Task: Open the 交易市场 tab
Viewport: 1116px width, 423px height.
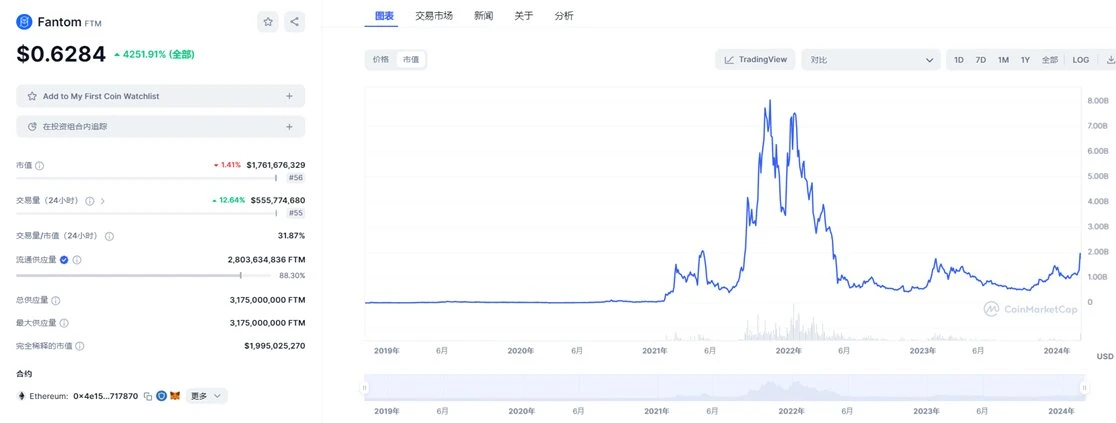Action: point(434,16)
